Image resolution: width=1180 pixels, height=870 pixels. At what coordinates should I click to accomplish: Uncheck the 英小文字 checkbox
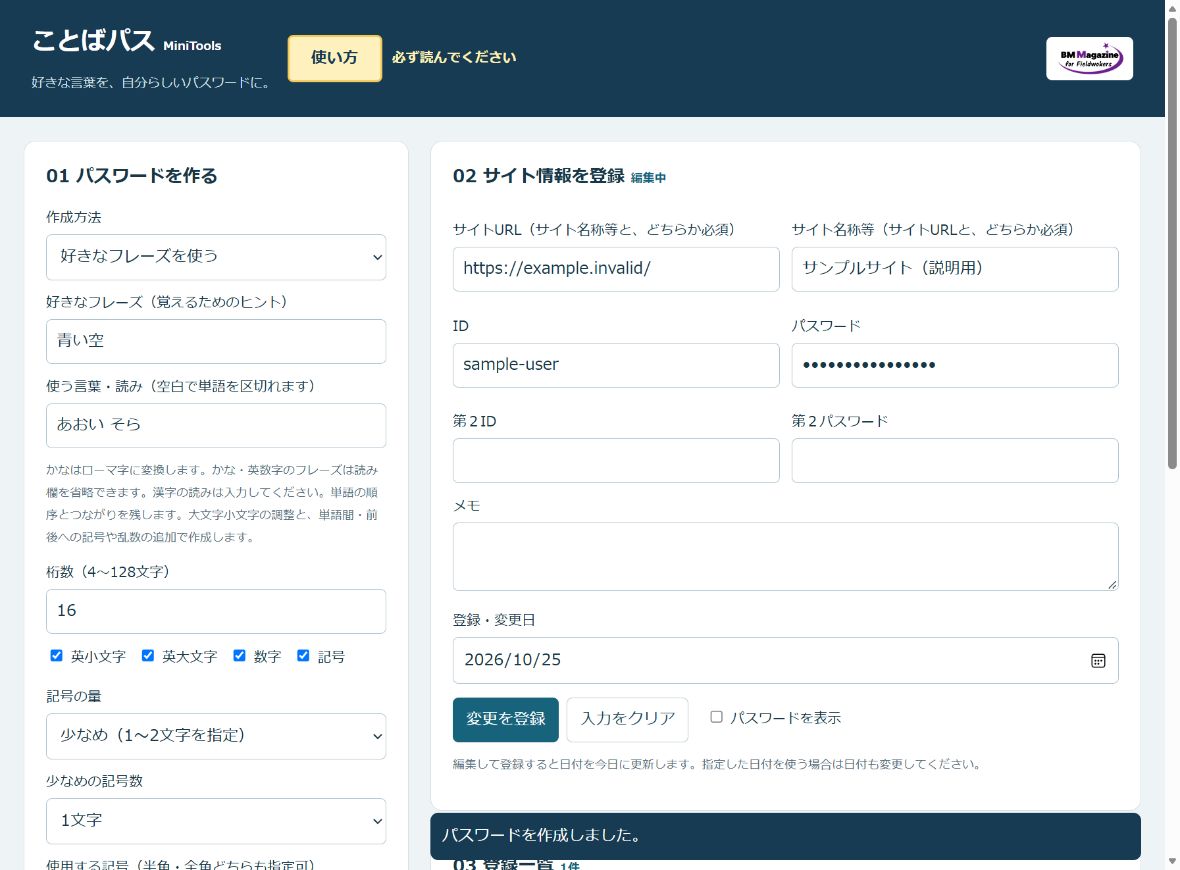tap(56, 656)
